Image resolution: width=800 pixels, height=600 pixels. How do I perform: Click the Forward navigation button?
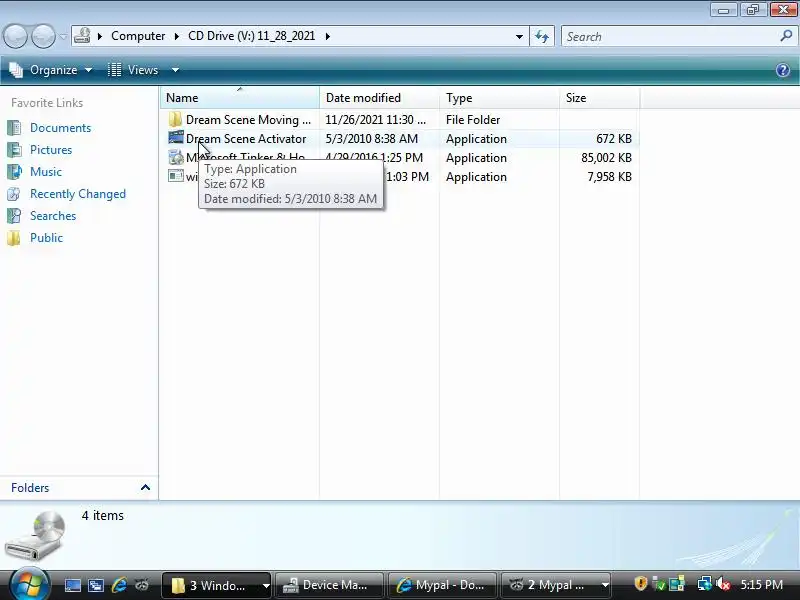tap(44, 37)
